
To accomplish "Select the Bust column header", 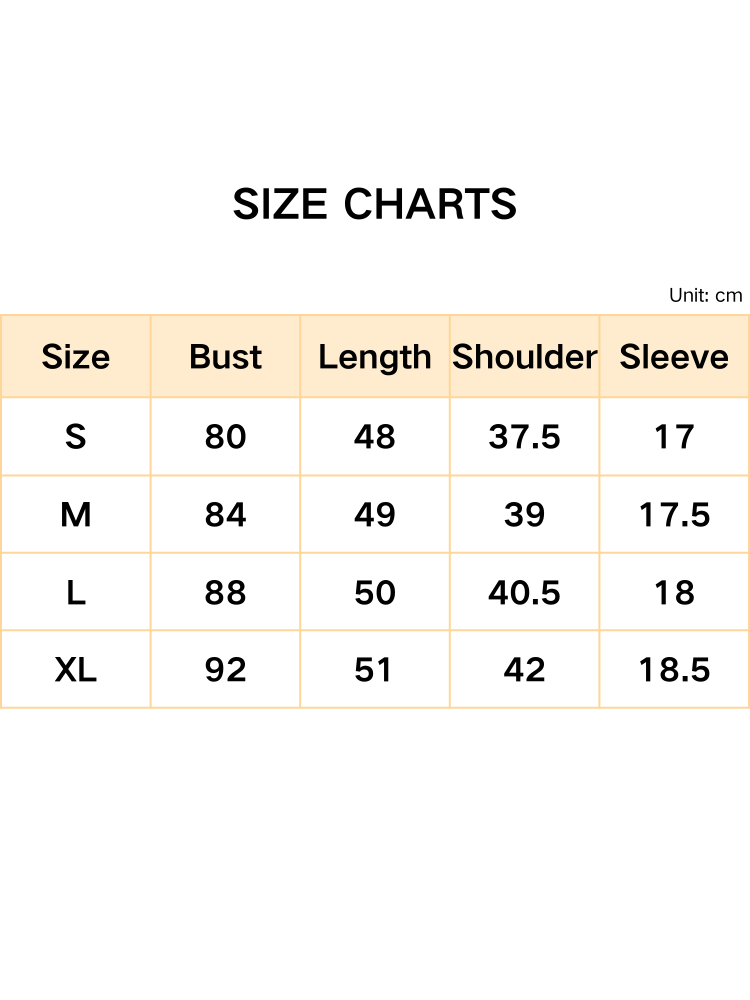I will (x=225, y=357).
